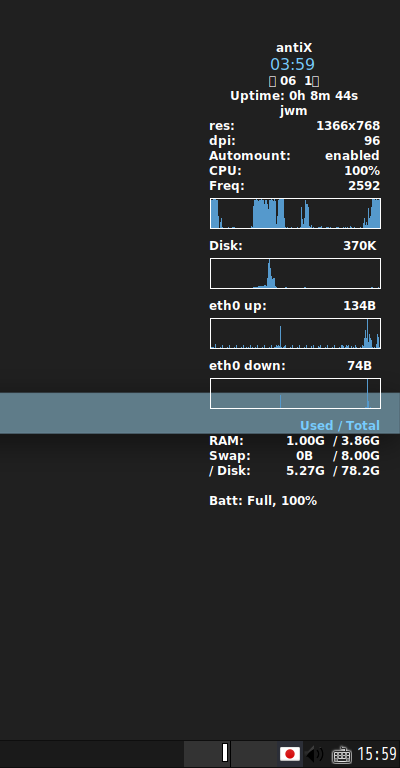Click the 1366x768 resolution value

pos(348,126)
